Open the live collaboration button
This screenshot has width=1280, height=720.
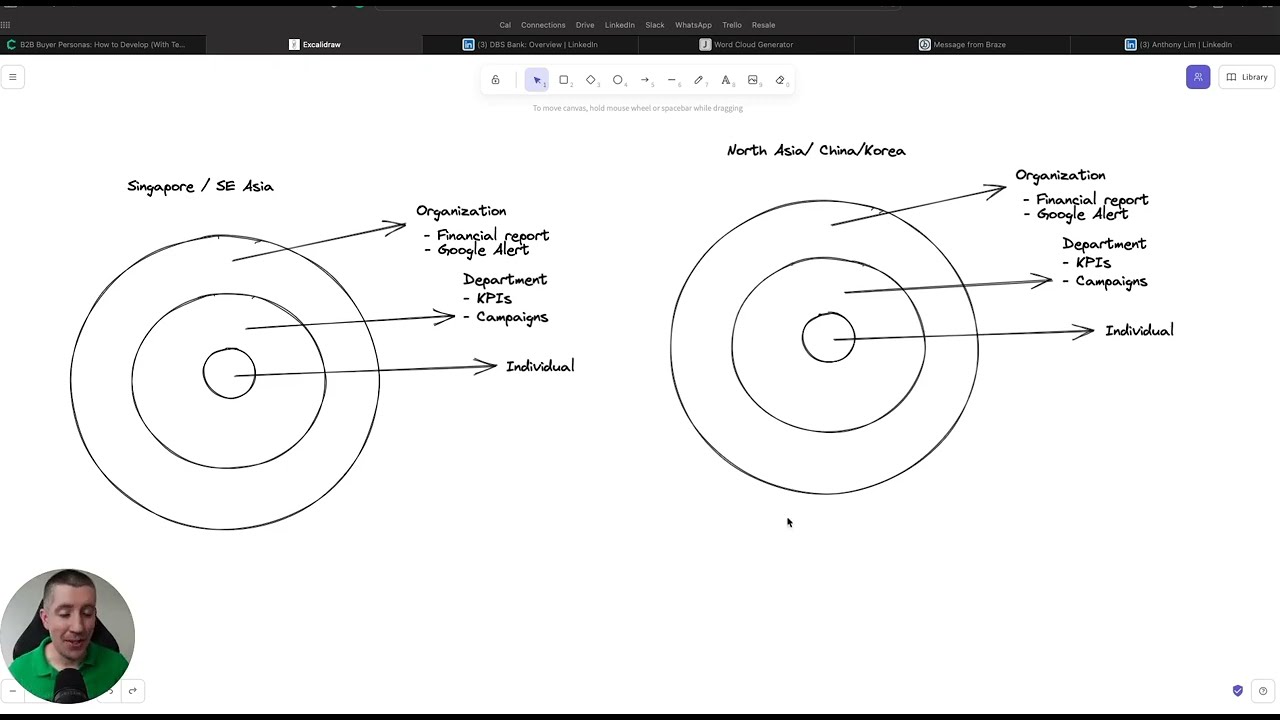click(x=1198, y=77)
